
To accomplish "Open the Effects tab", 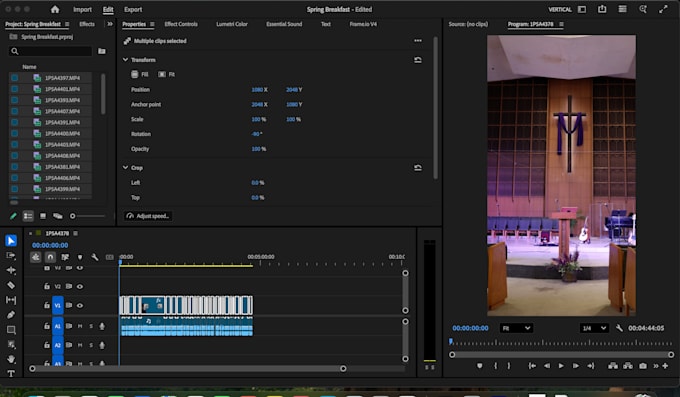I will (x=87, y=24).
